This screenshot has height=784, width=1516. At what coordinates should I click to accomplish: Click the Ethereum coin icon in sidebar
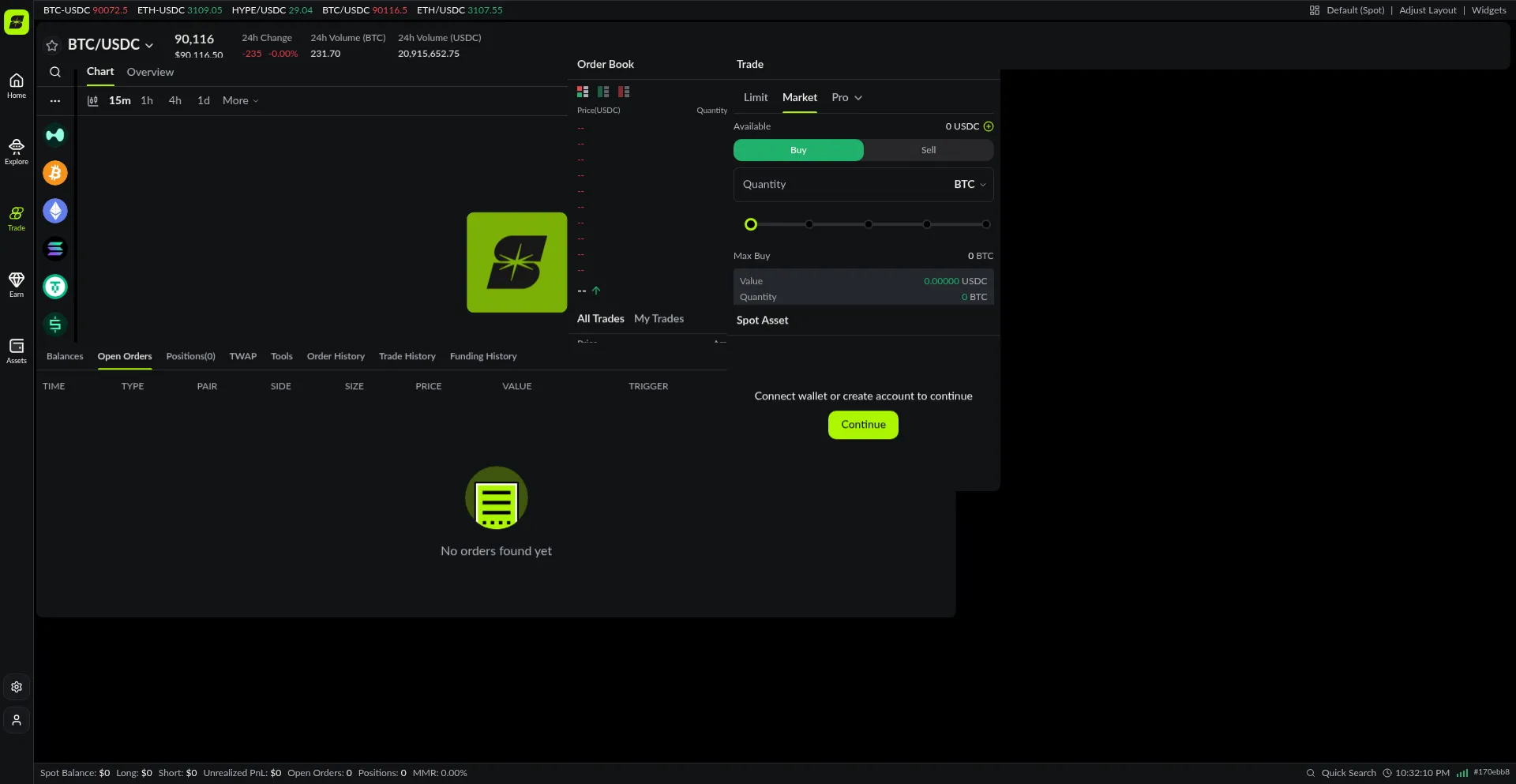[55, 211]
